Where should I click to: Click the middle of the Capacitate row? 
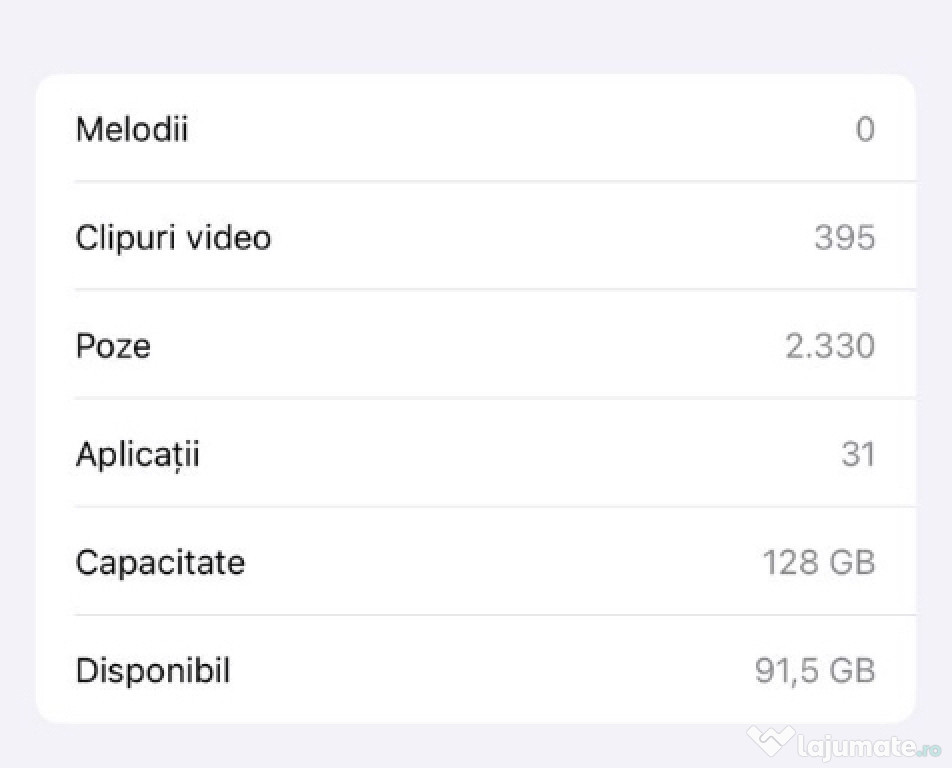point(475,561)
